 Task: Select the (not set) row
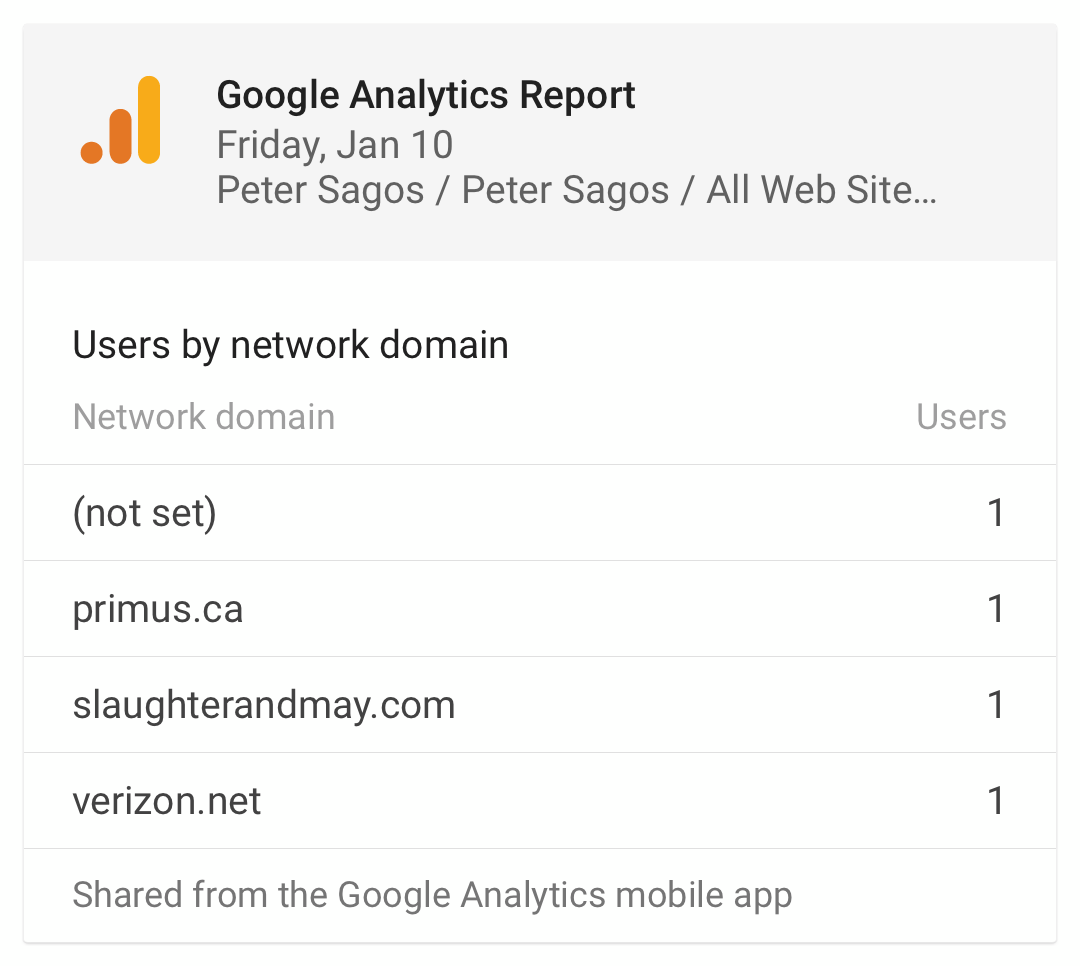pos(540,513)
